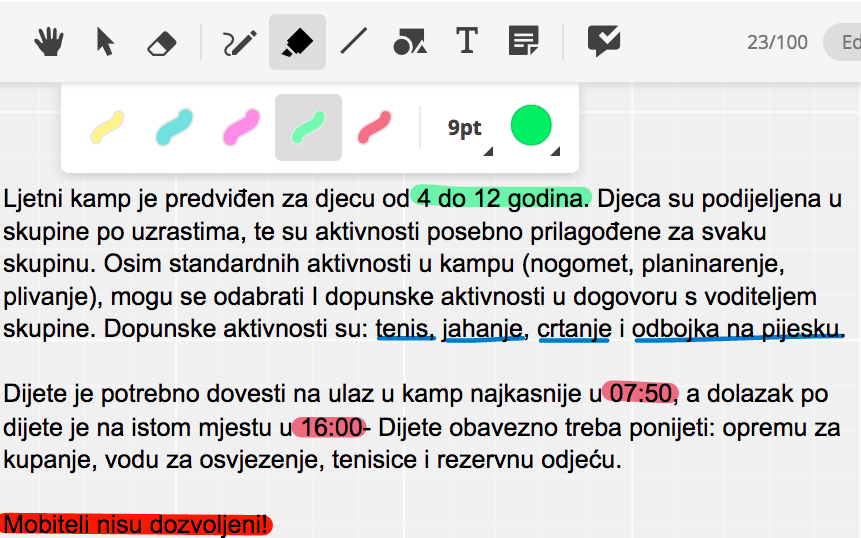Choose the cyan highlighter preset
The image size is (861, 538).
(x=174, y=128)
